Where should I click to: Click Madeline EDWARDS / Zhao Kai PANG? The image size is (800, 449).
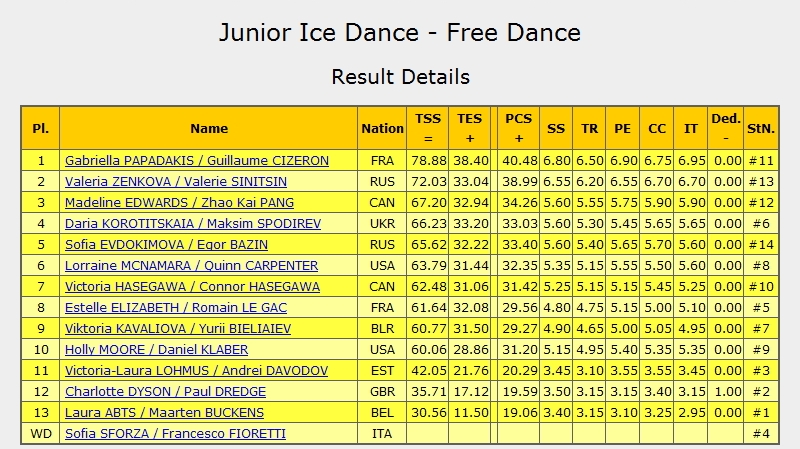[x=180, y=203]
